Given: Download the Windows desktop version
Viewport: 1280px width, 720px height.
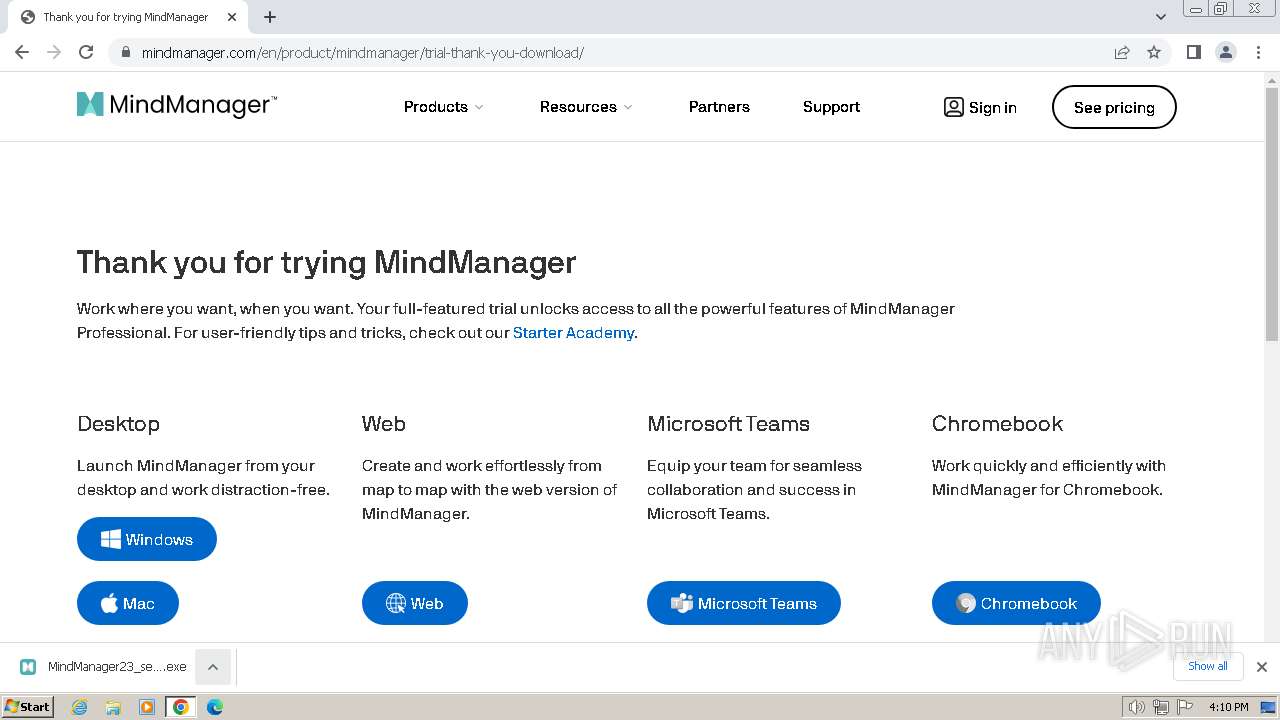Looking at the screenshot, I should (147, 539).
